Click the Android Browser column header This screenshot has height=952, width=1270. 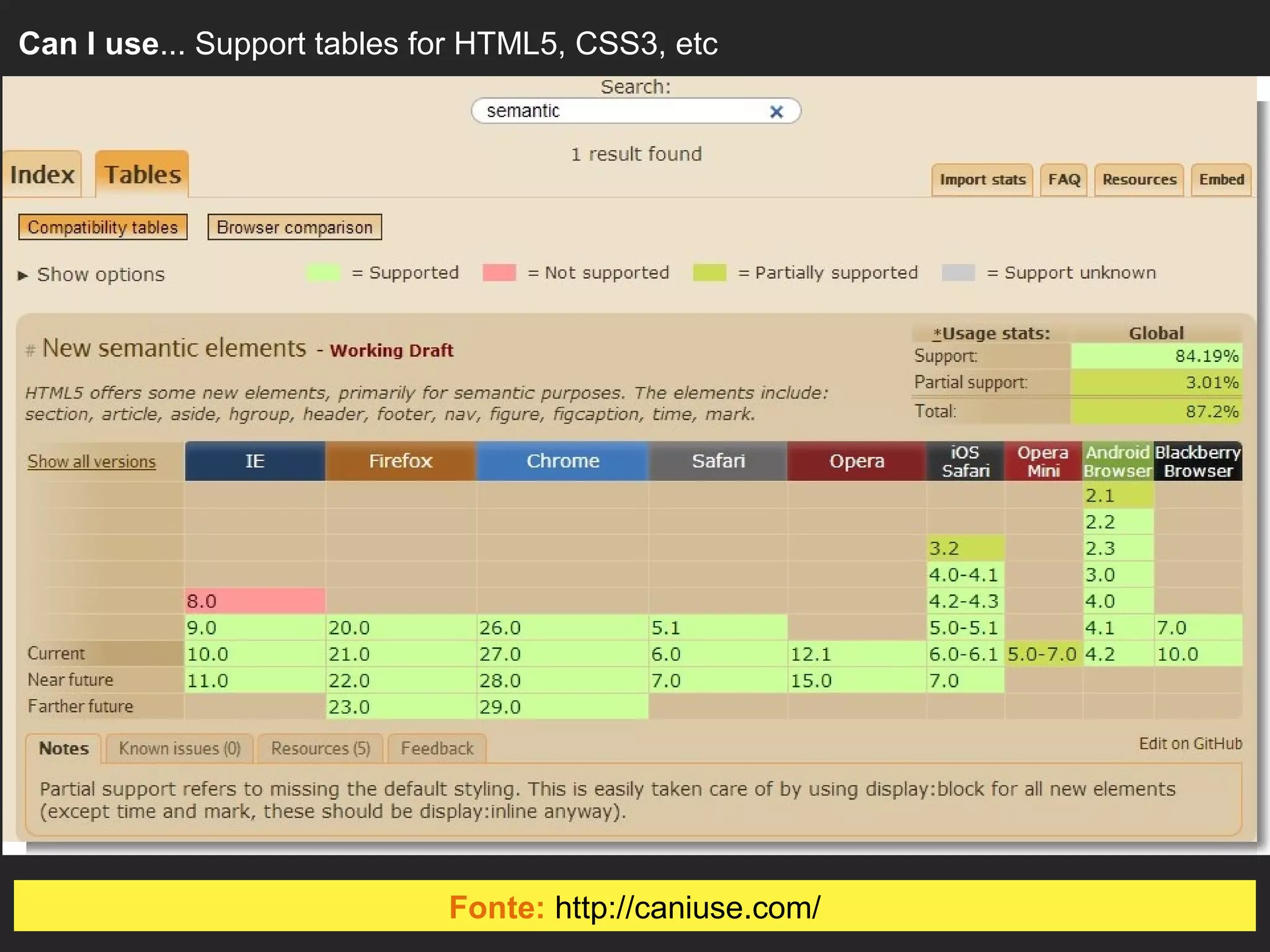[1117, 461]
